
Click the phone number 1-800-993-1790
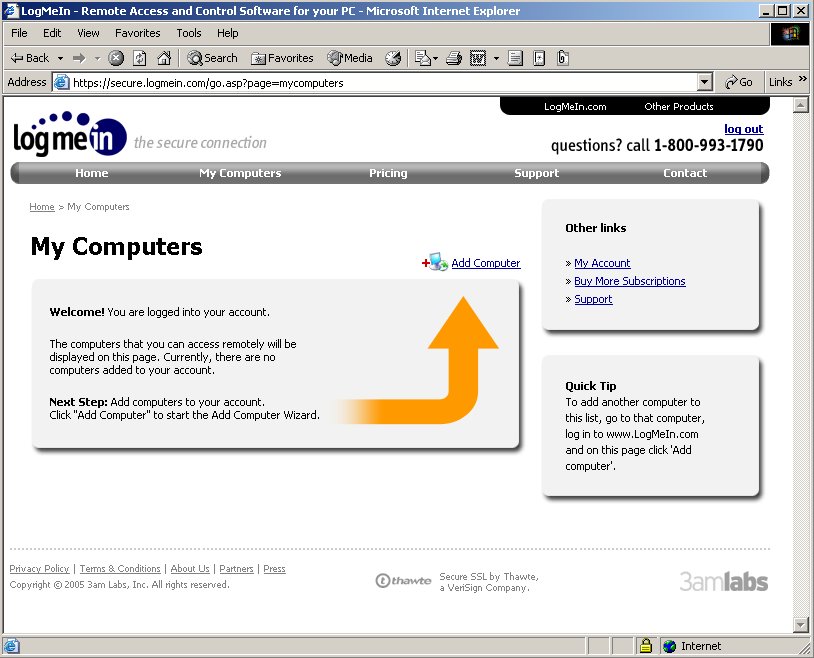point(708,145)
